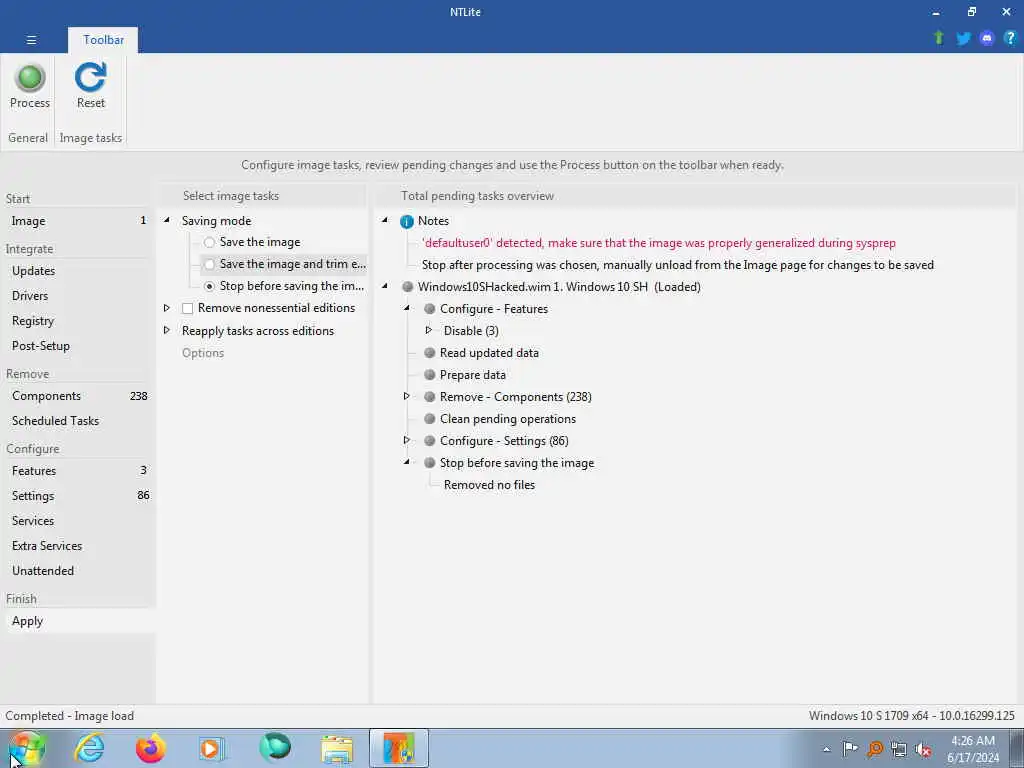Go to the Updates page
The width and height of the screenshot is (1024, 768).
pos(78,271)
